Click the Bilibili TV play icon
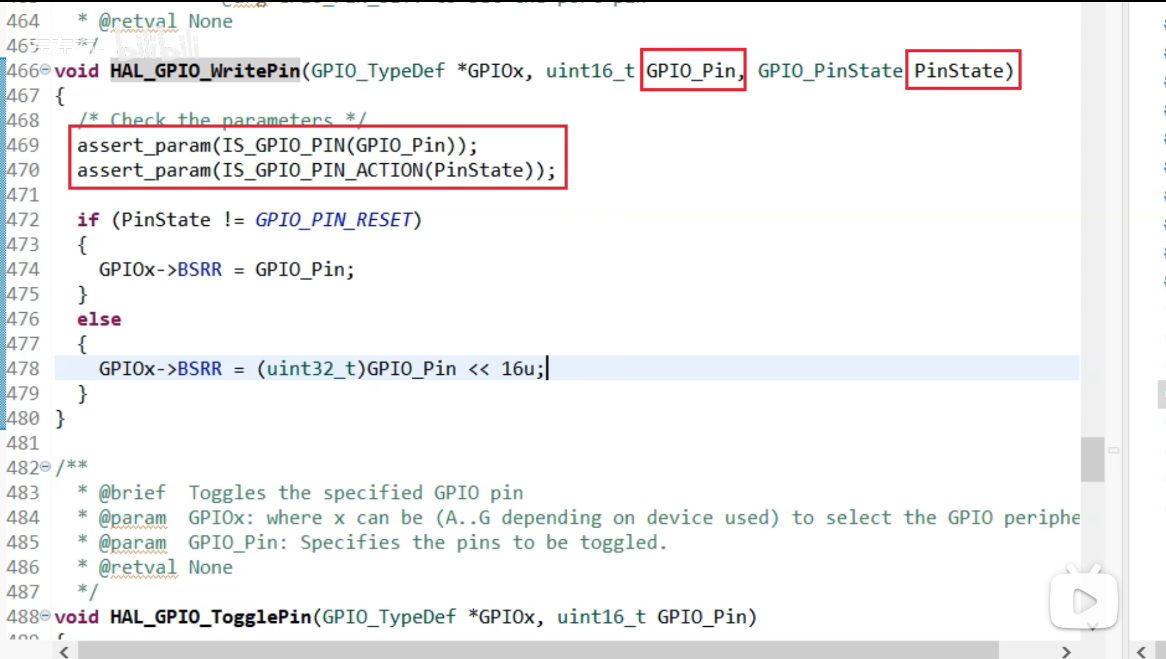This screenshot has height=659, width=1166. click(1083, 601)
